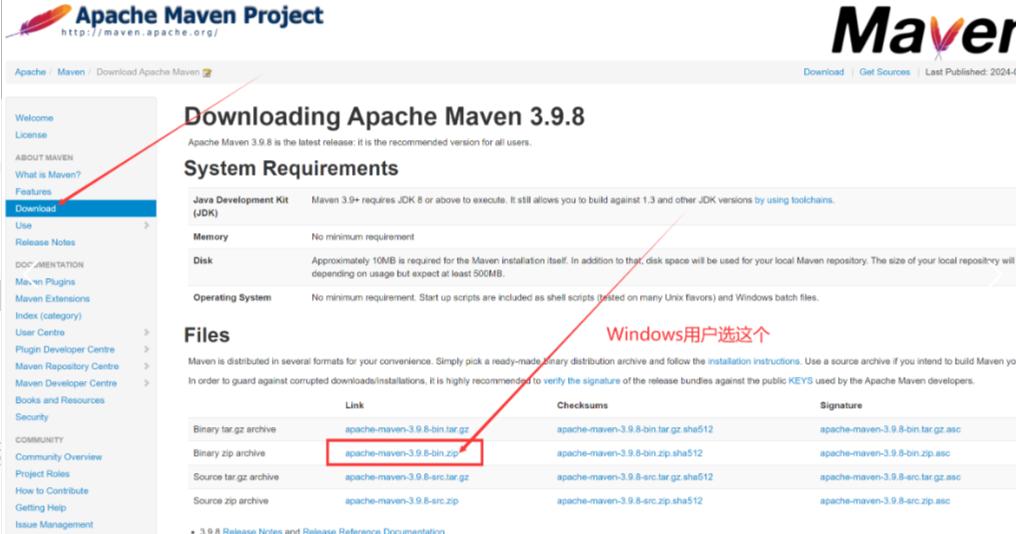
Task: Click the top-right Download link
Action: (824, 72)
